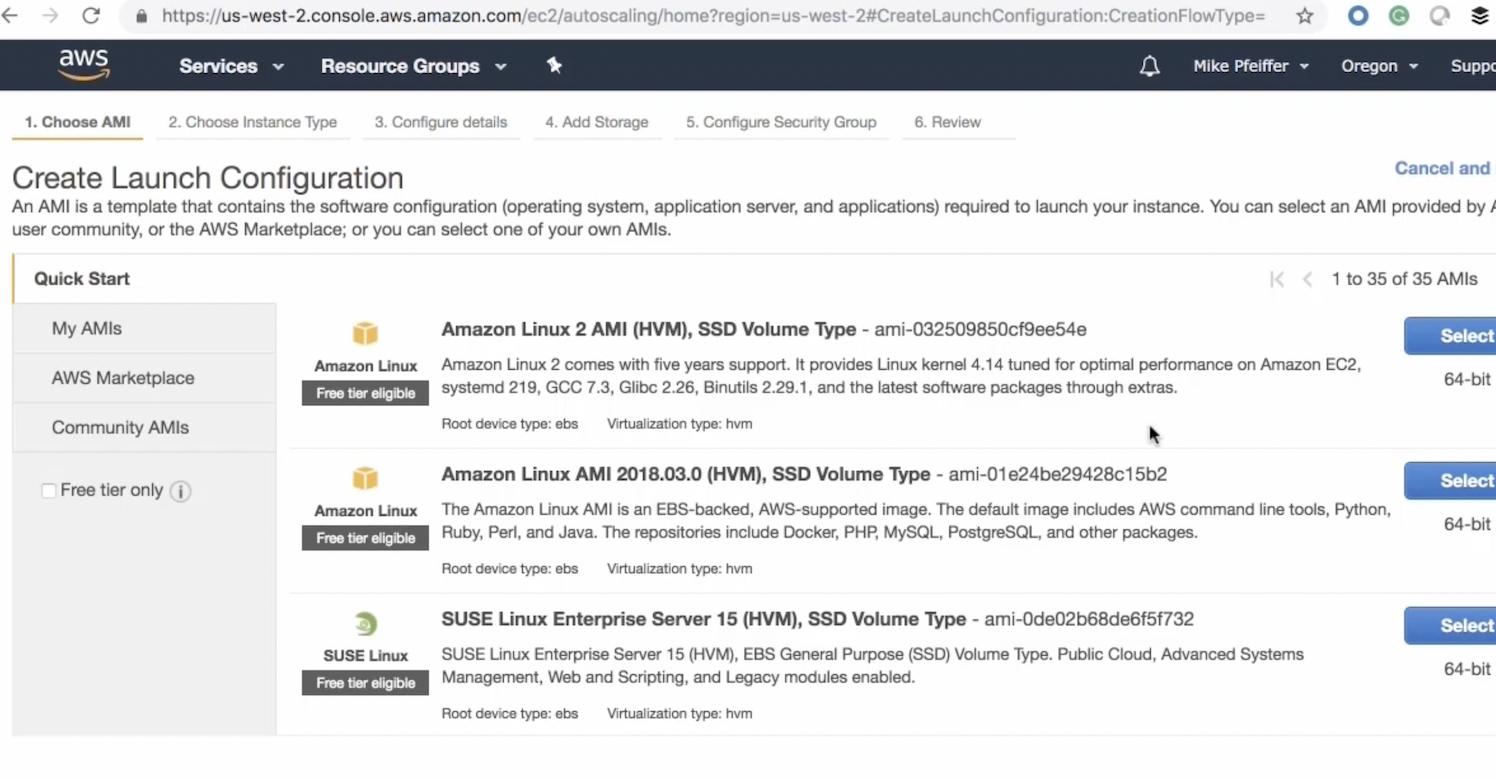Select SUSE Linux Enterprise Server 15 AMI

click(1450, 626)
